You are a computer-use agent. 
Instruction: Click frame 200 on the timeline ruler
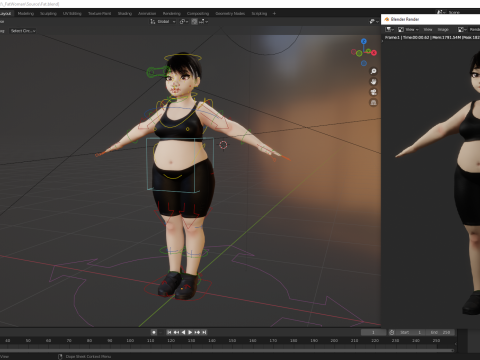334,341
